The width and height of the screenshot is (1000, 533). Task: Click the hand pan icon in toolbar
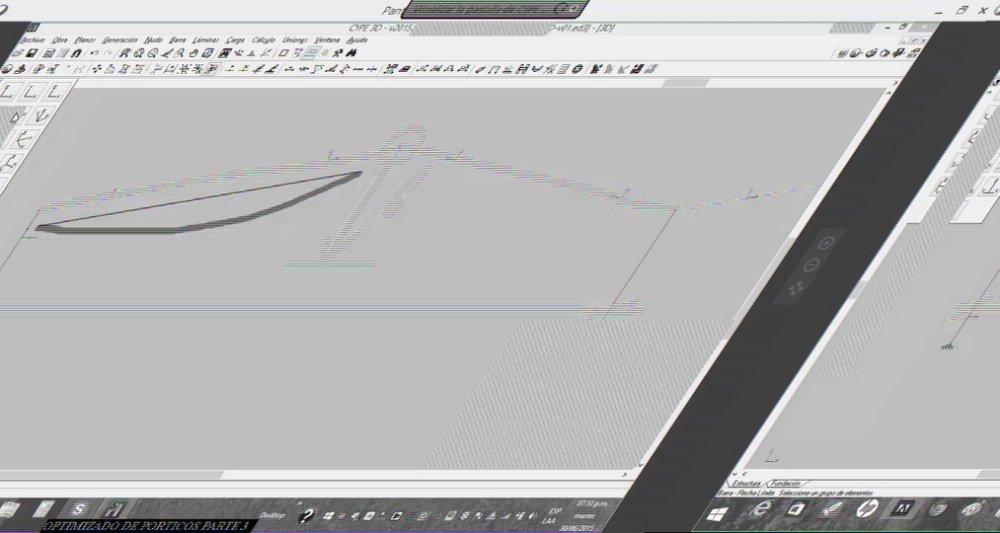pos(193,54)
